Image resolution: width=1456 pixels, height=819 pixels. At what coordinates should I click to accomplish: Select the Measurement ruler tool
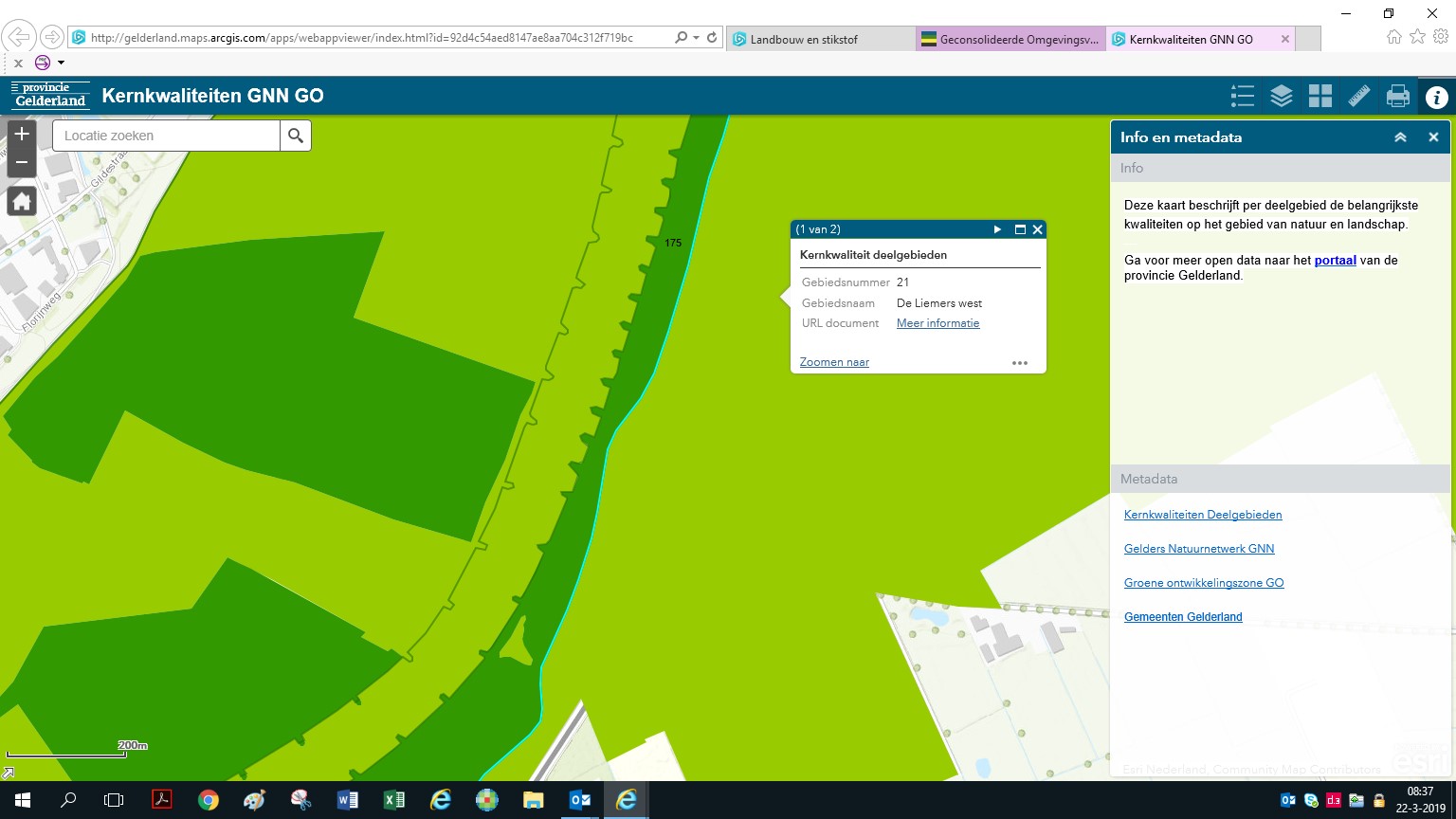tap(1359, 96)
